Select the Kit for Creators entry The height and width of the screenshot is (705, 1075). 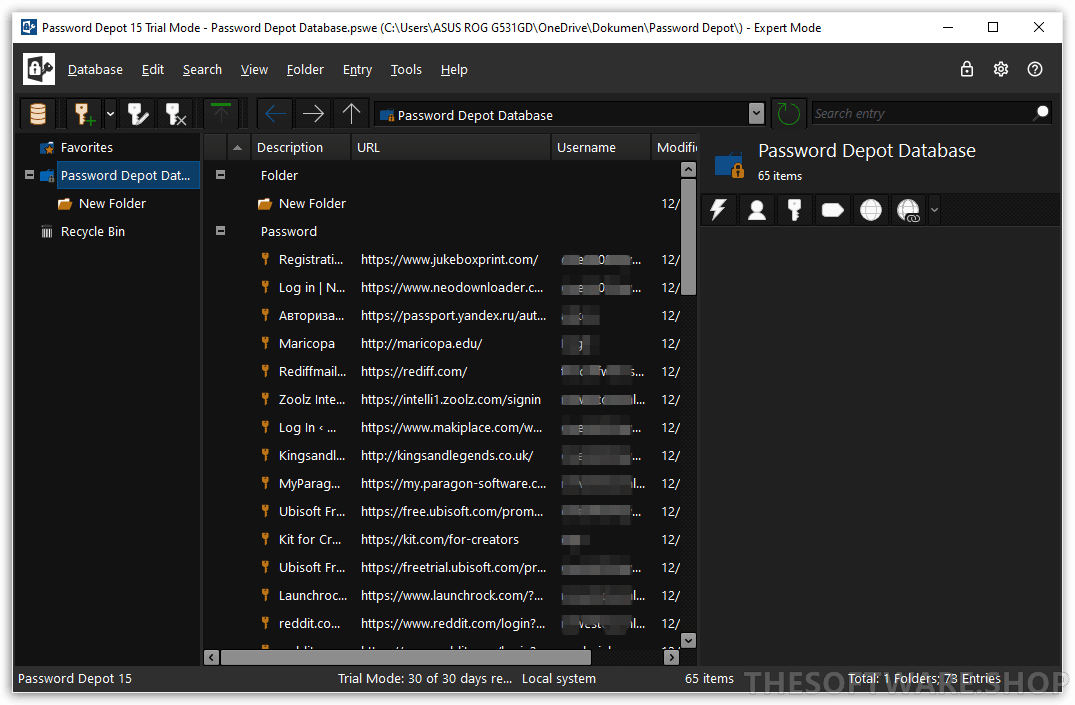pos(442,540)
